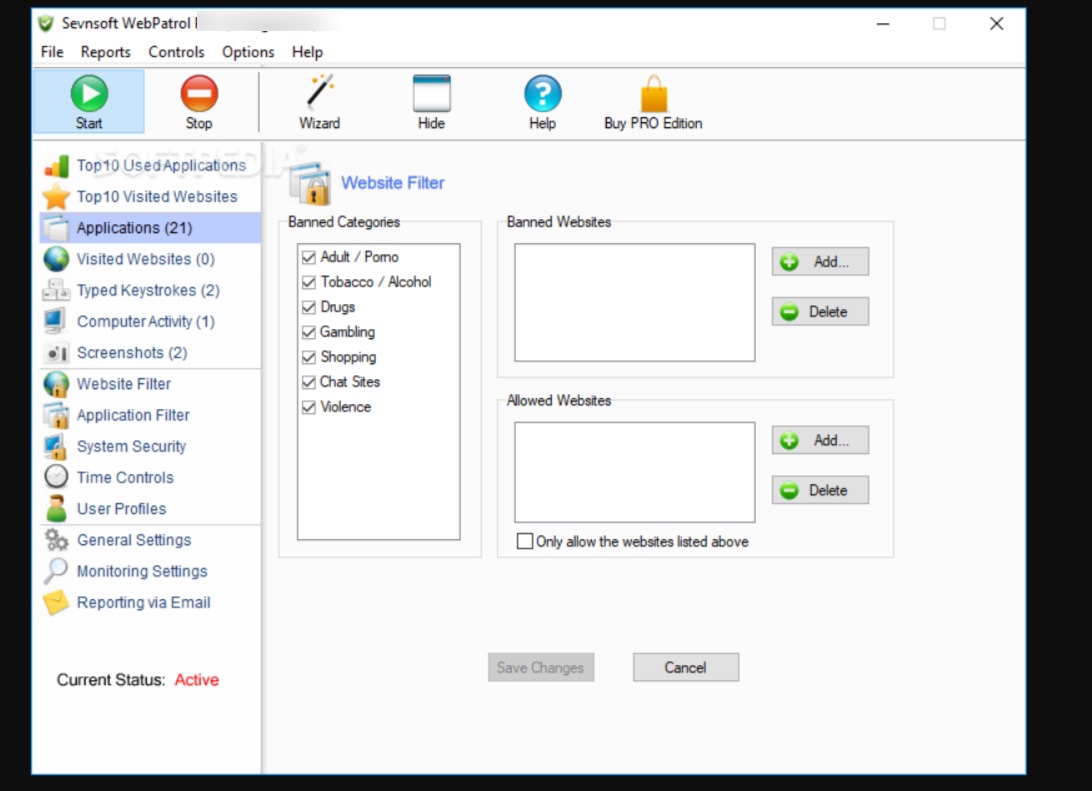Open the Wizard wand tool
Viewport: 1092px width, 791px height.
pos(320,93)
